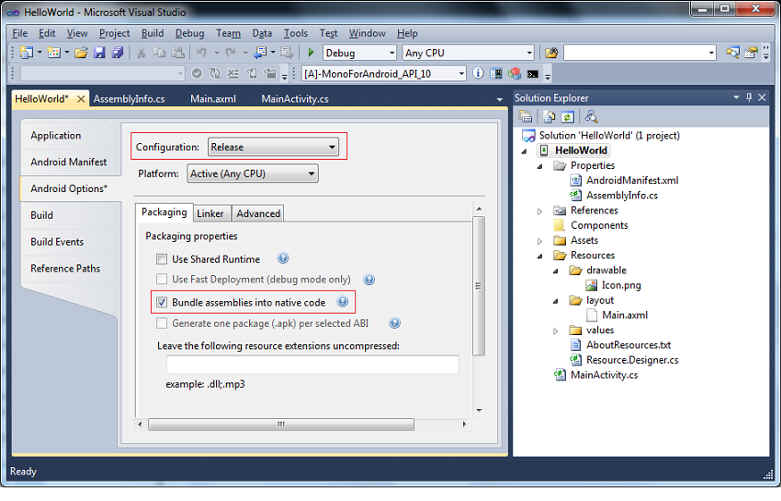Open the document tab list dropdown arrow

click(500, 100)
